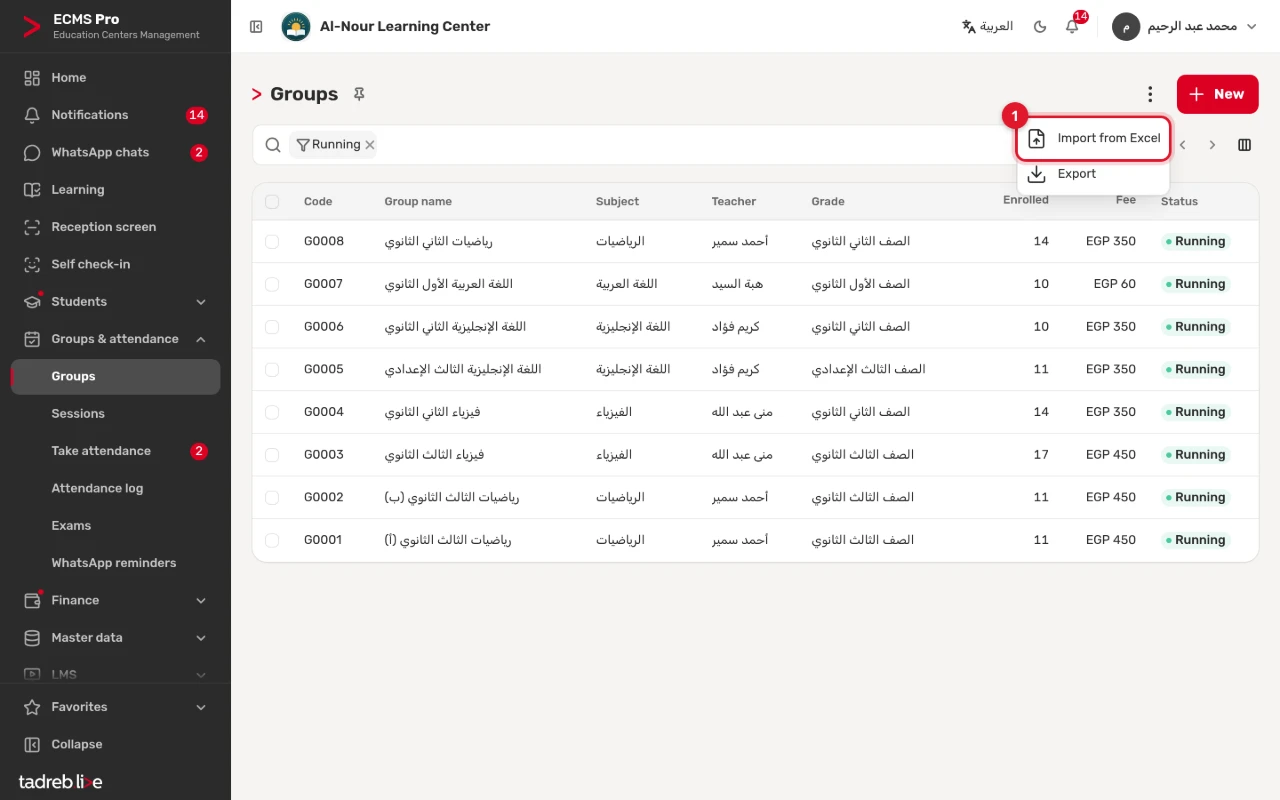Viewport: 1280px width, 800px height.
Task: Tick the checkbox for group G0008
Action: point(272,242)
